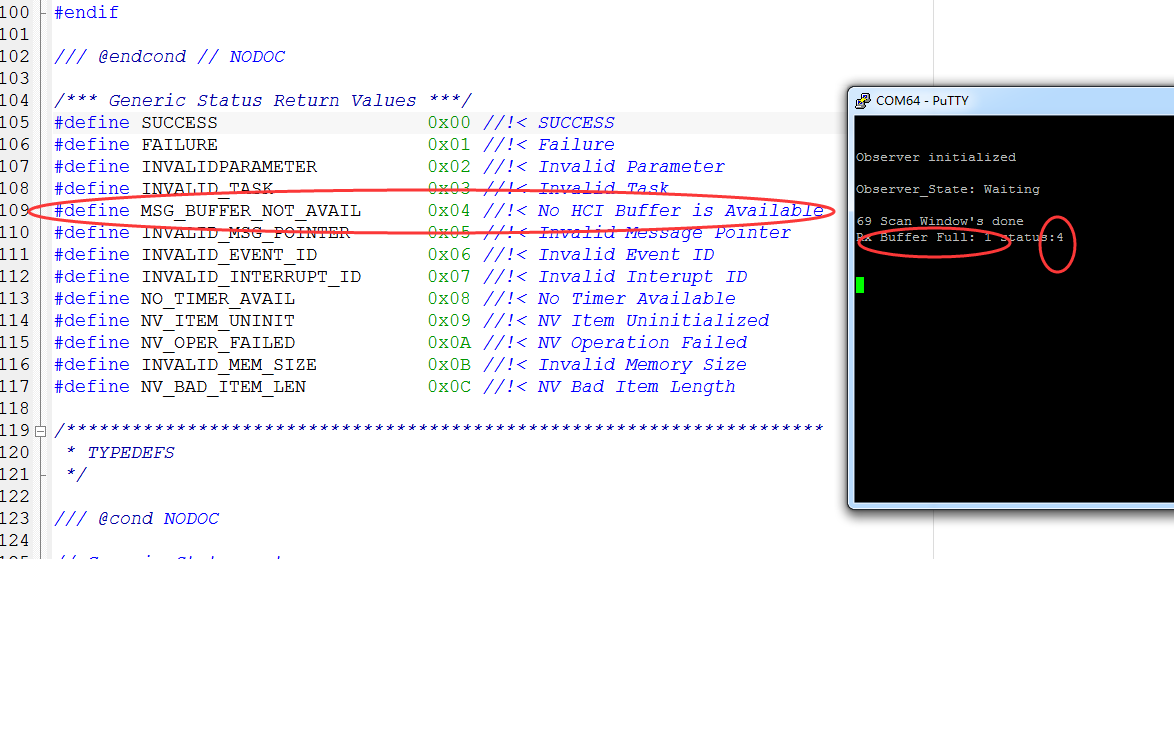Place cursor at the green PuTTY terminal cursor

point(860,285)
